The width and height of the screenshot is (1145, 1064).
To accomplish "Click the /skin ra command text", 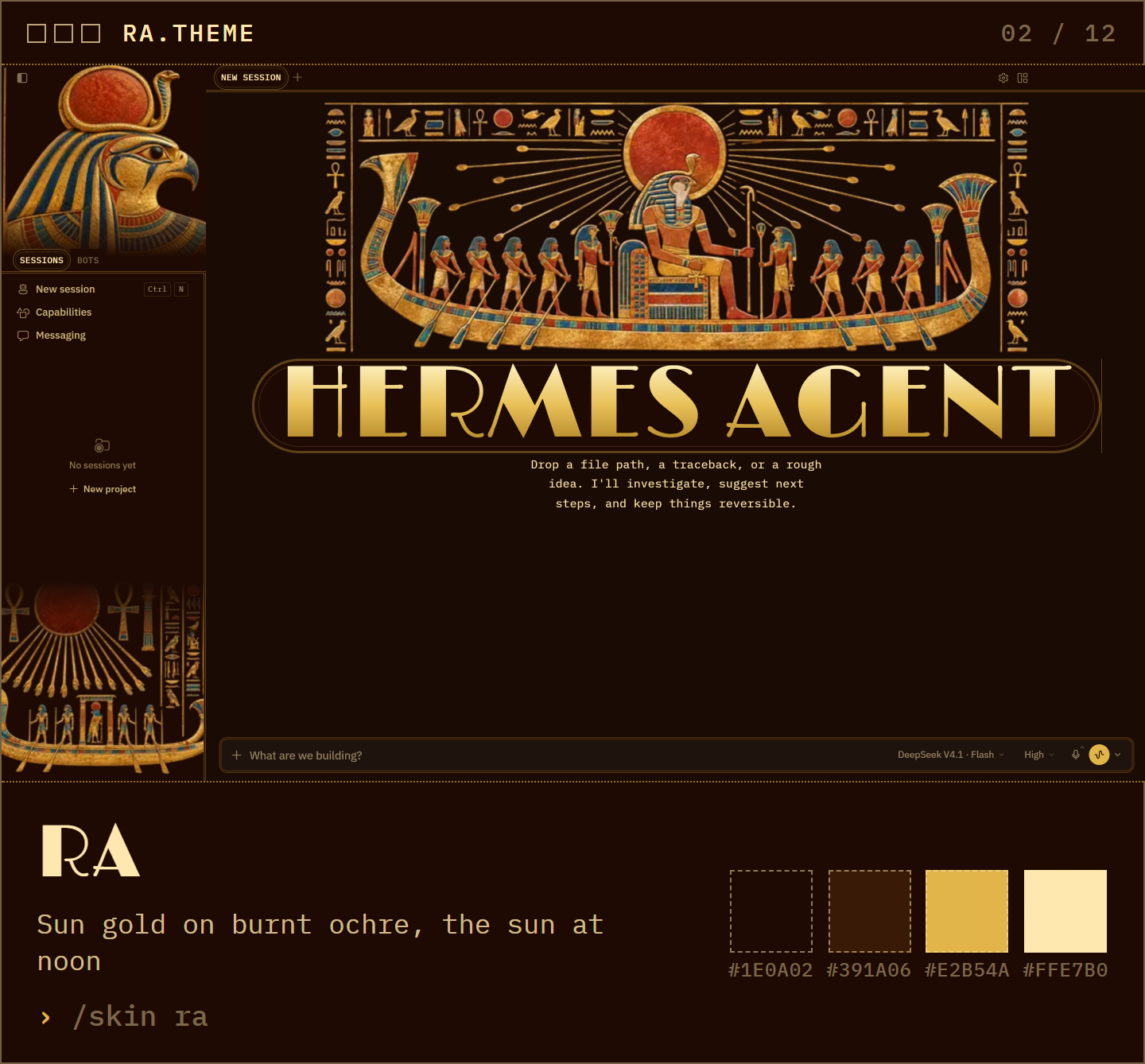I will (140, 1017).
